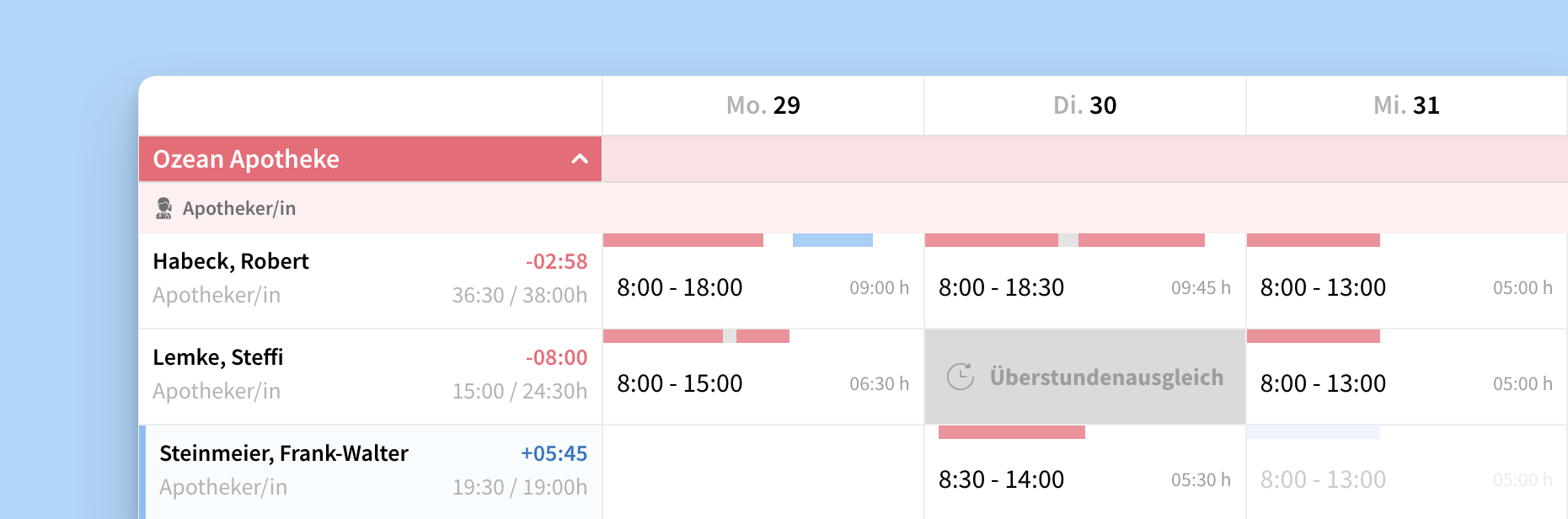
Task: Collapse the Ozean Apotheke group chevron
Action: click(580, 159)
